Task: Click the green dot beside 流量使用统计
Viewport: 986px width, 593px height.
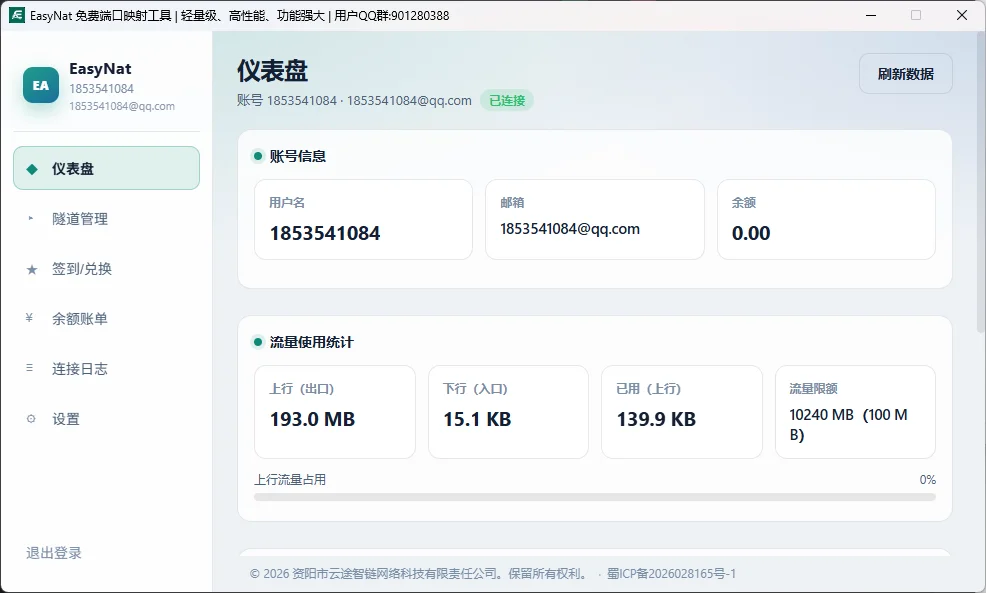Action: 258,342
